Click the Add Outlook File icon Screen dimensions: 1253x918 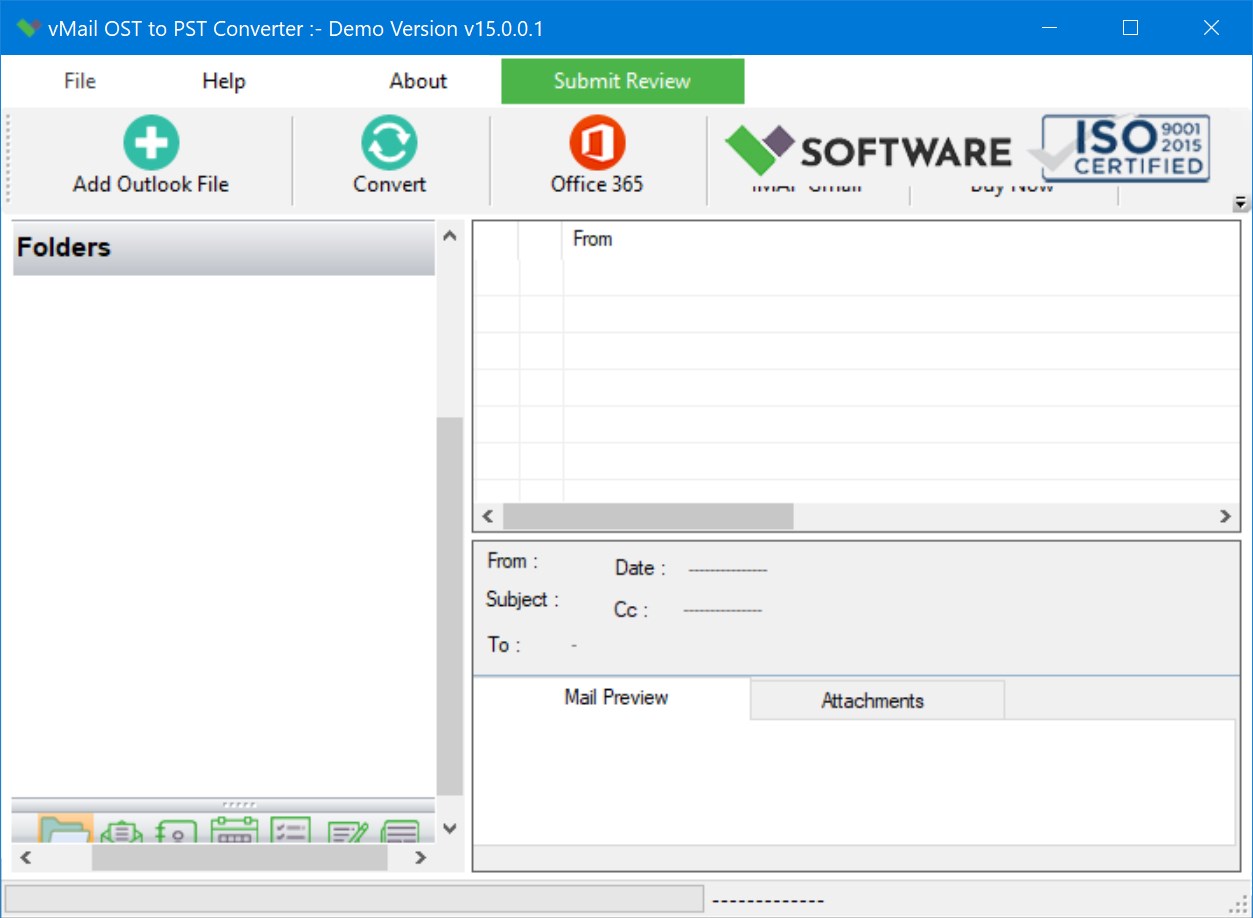[x=149, y=142]
